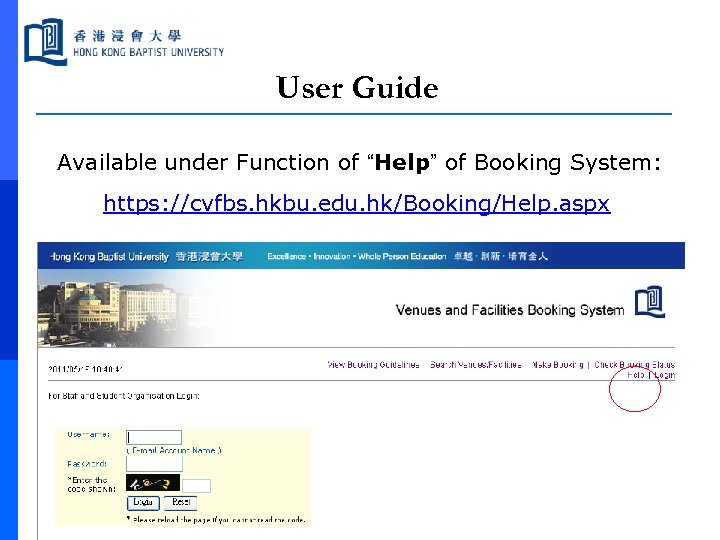Image resolution: width=720 pixels, height=540 pixels.
Task: Click 'Excellence Innovation Whole Person Education' header text
Action: pos(357,256)
